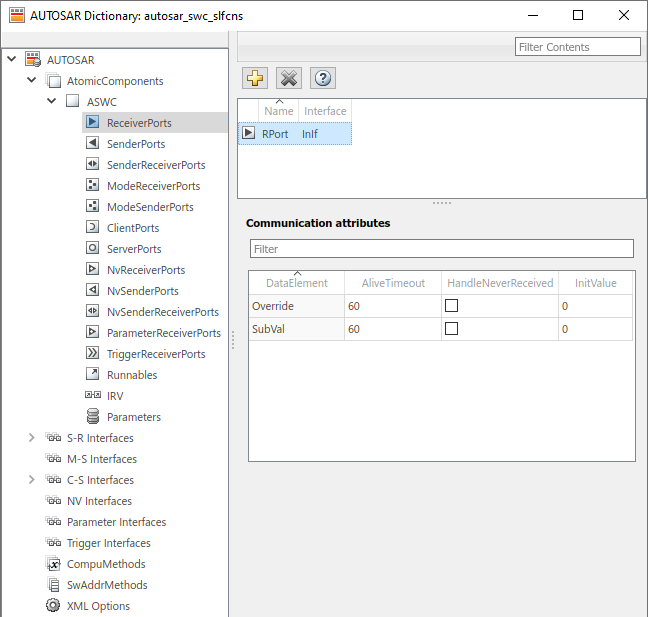Click the Delete port X icon
The width and height of the screenshot is (648, 617).
(289, 78)
